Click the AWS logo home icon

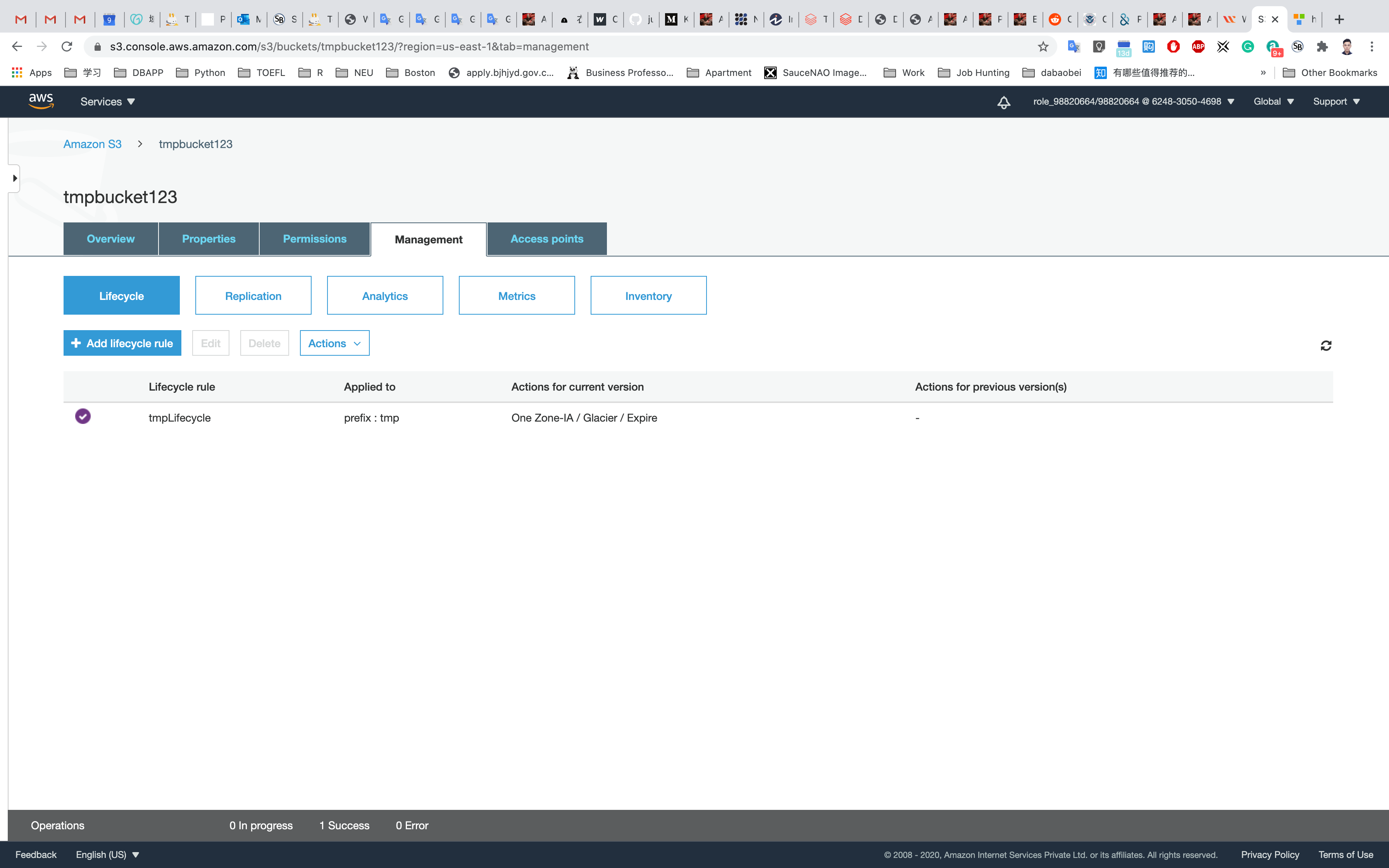point(41,101)
